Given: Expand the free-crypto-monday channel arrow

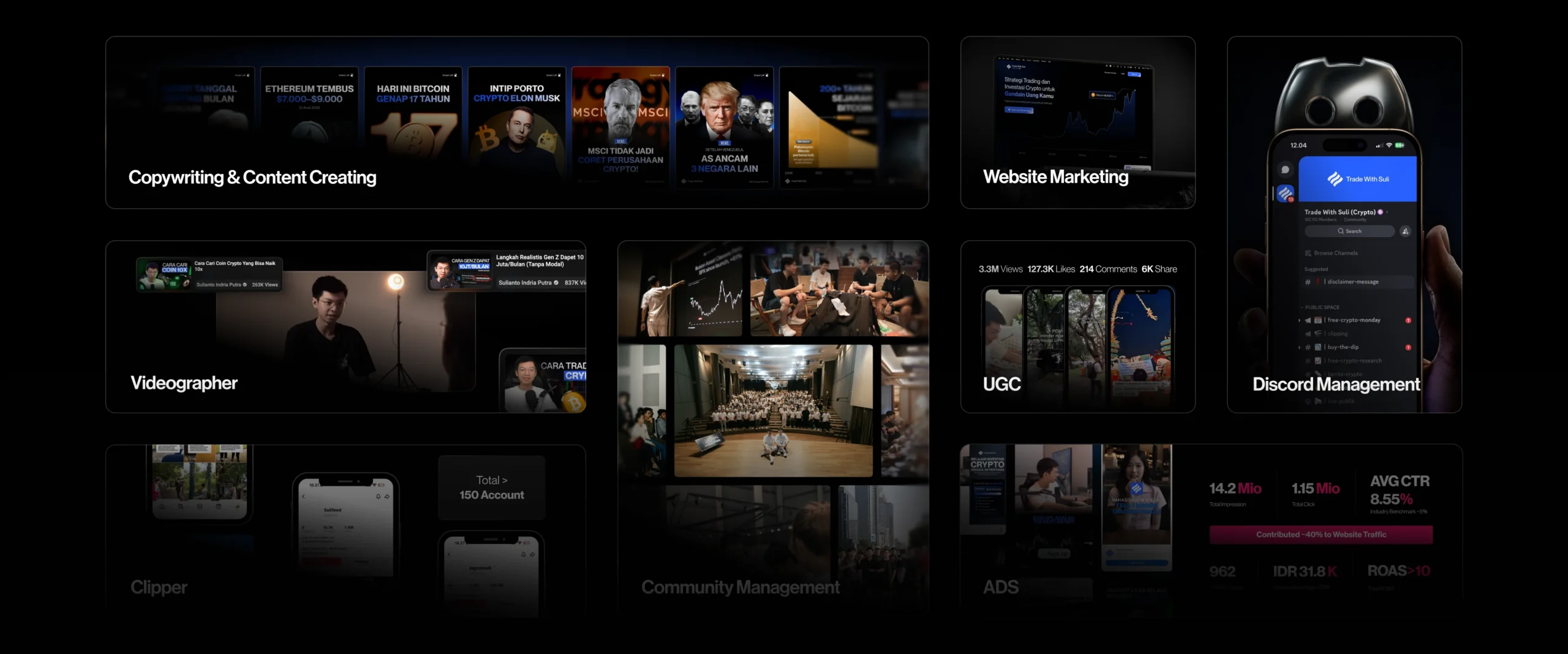Looking at the screenshot, I should point(1299,320).
